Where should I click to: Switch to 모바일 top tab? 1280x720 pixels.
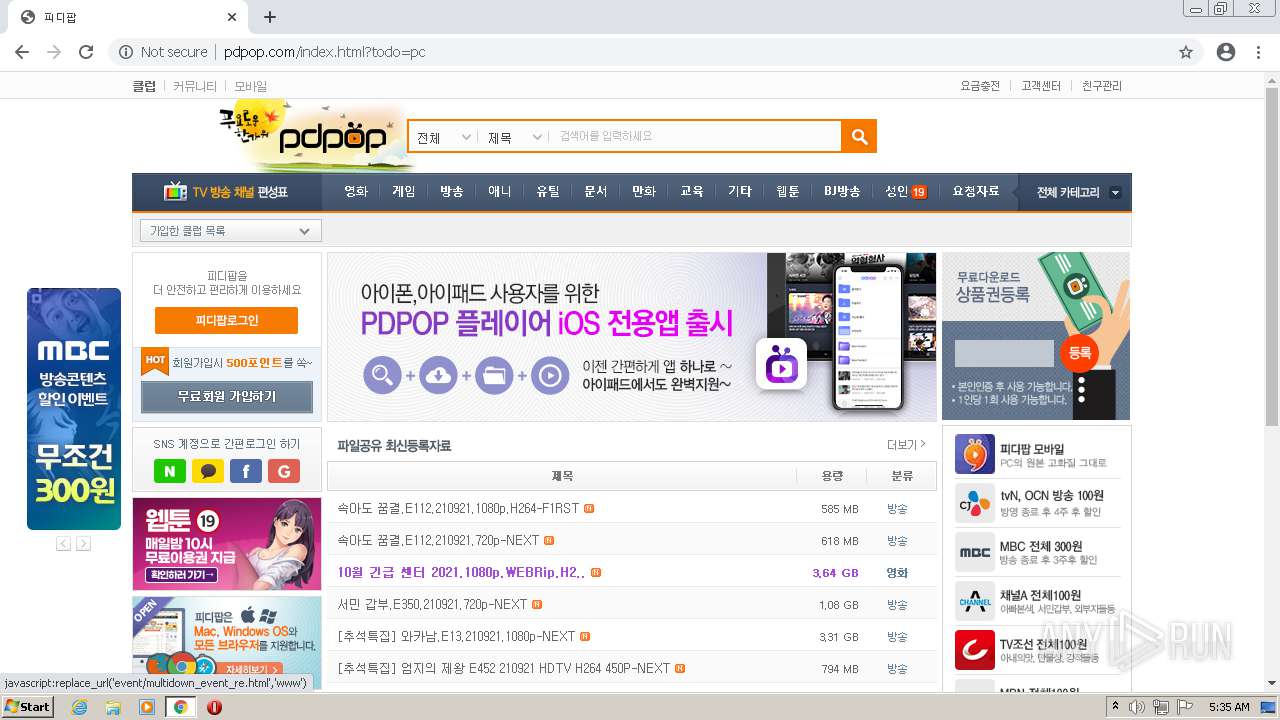251,86
